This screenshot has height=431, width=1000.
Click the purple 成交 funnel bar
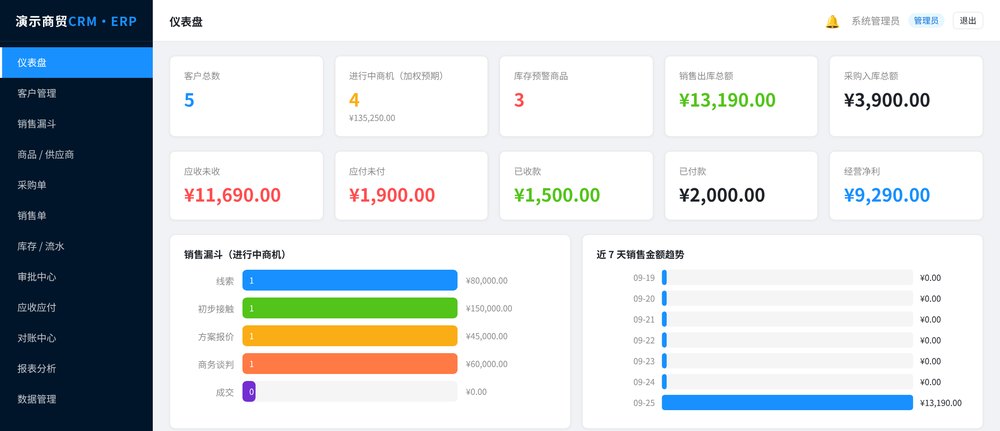tap(249, 391)
